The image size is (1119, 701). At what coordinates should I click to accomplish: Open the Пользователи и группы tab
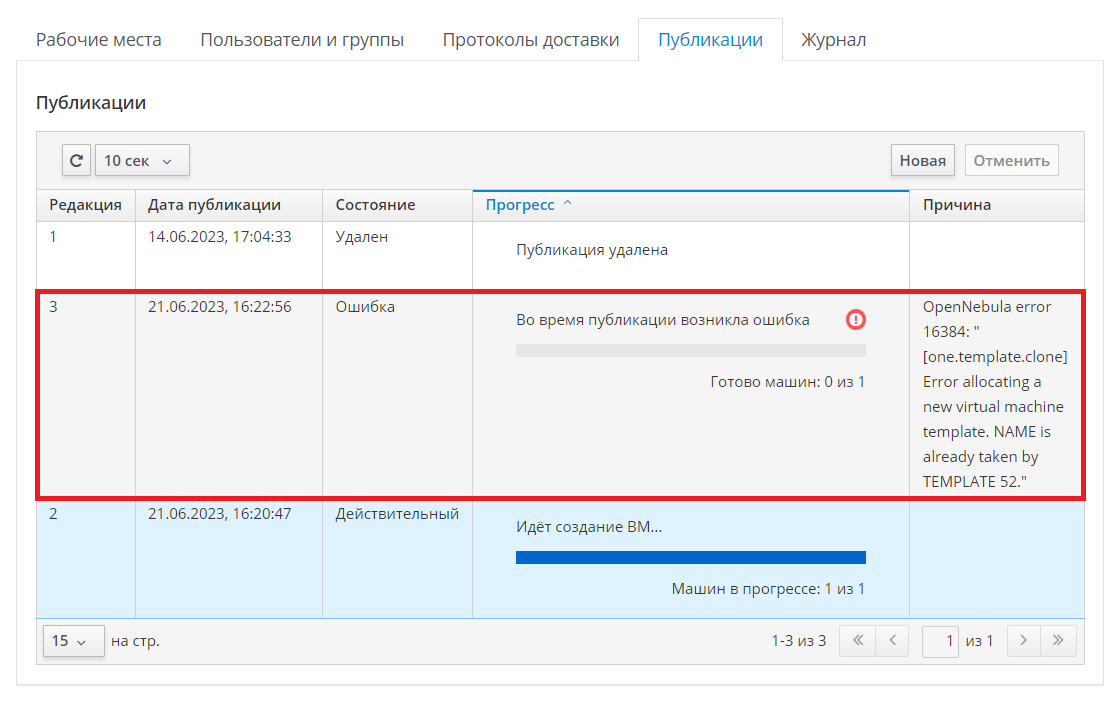(x=302, y=40)
